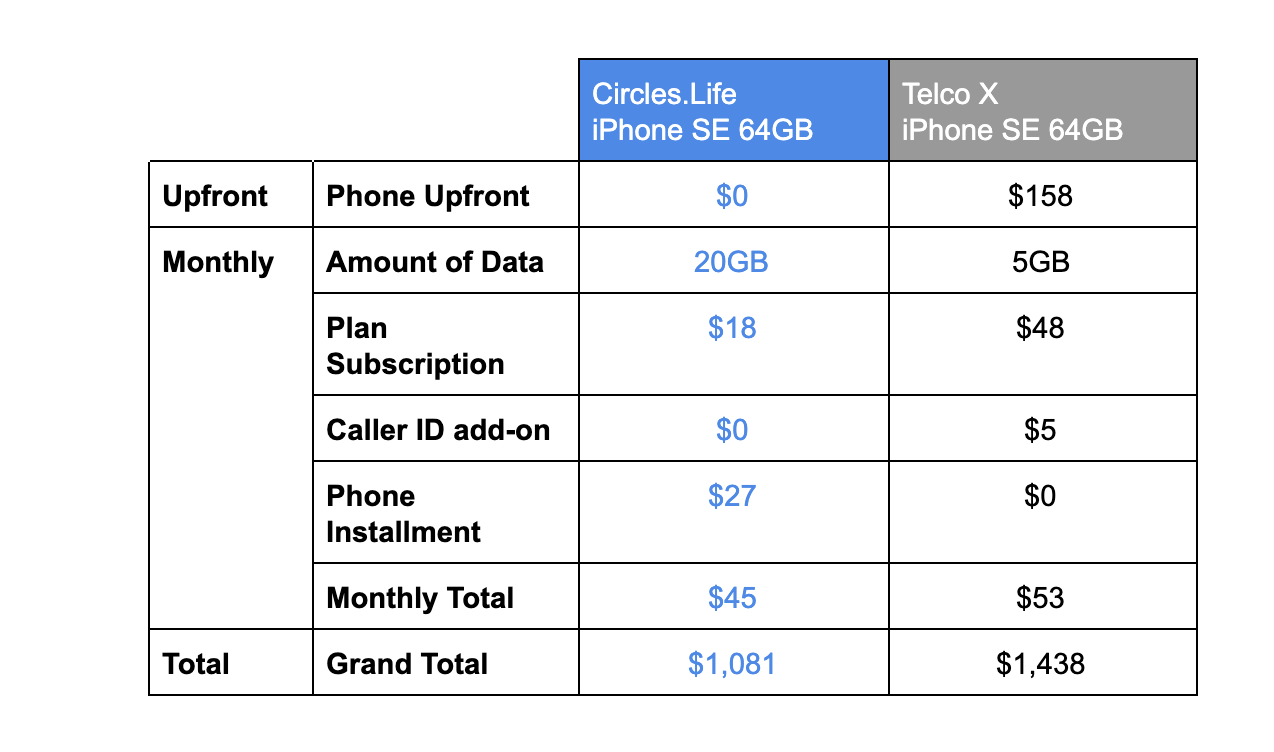Click the Grand Total row label

pyautogui.click(x=407, y=664)
